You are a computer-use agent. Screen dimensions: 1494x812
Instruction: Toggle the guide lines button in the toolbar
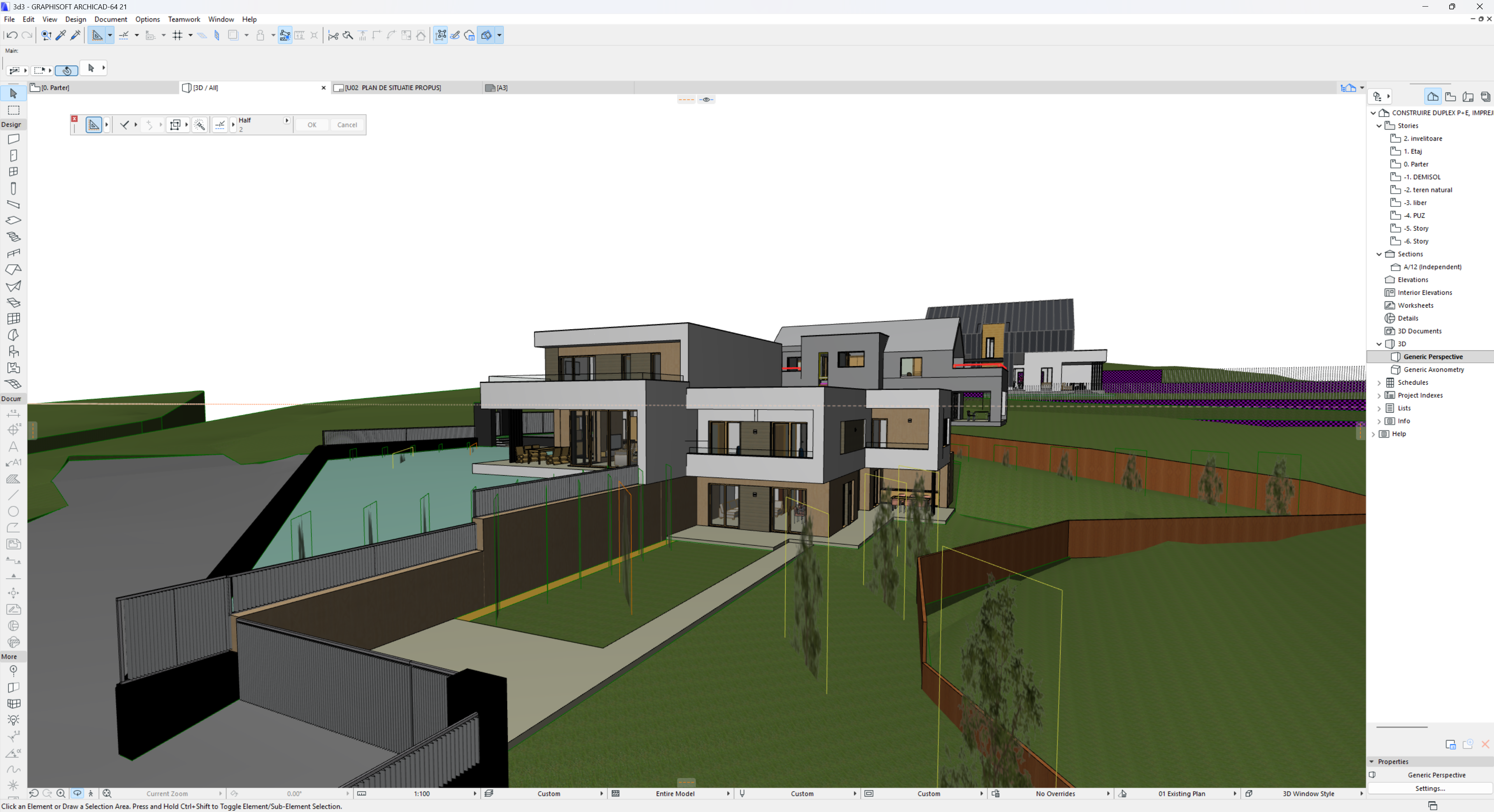click(124, 35)
